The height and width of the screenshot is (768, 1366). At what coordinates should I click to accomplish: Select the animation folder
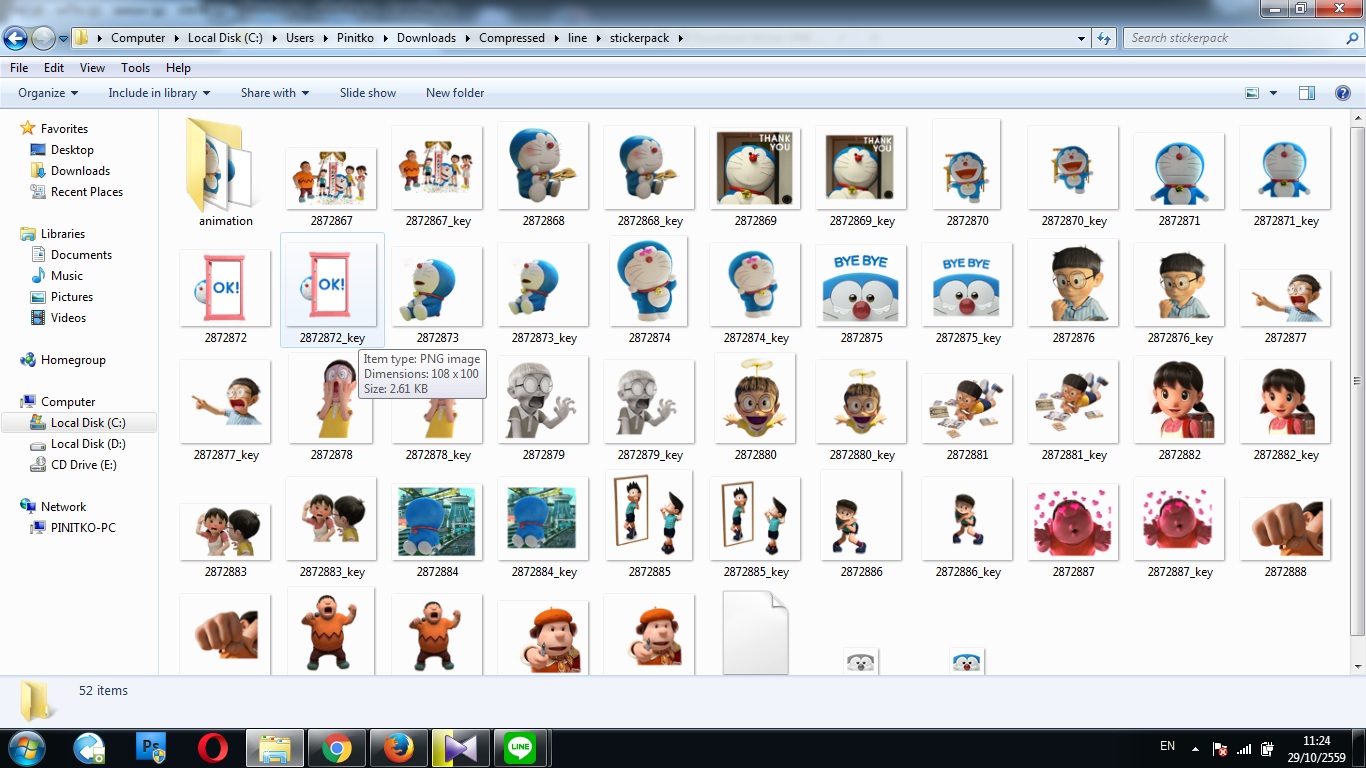pyautogui.click(x=226, y=174)
